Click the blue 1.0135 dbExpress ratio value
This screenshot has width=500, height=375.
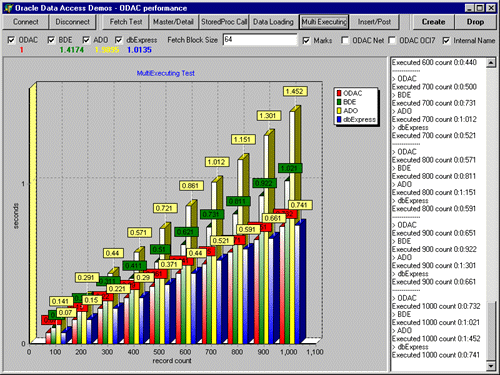pos(139,50)
